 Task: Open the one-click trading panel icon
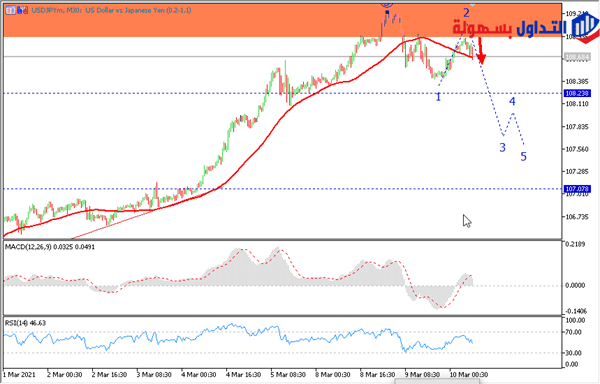point(23,10)
